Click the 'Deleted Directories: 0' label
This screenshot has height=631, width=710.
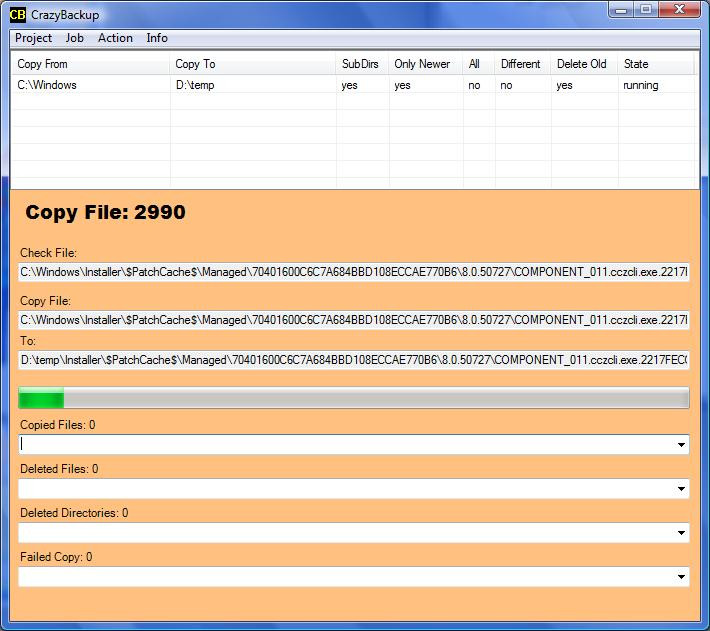(x=74, y=512)
